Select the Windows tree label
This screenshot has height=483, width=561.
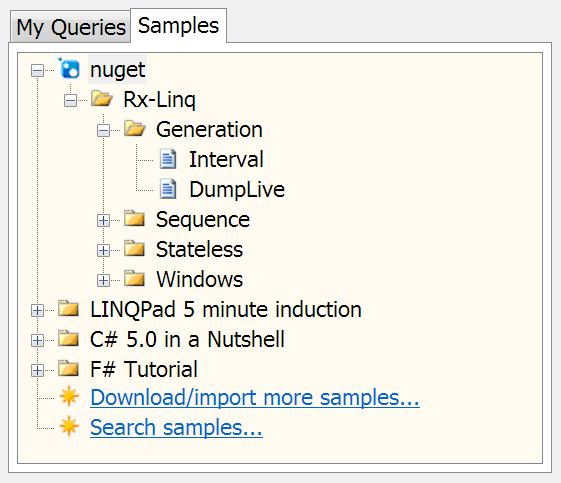coord(200,279)
